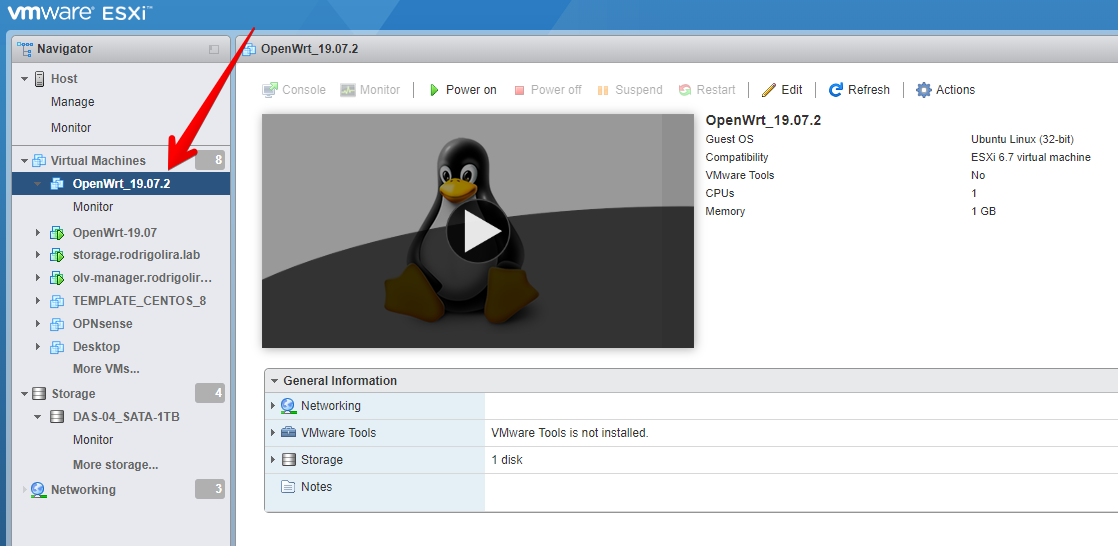Click the Storage icon in Navigator
This screenshot has height=546, width=1118.
(x=40, y=394)
